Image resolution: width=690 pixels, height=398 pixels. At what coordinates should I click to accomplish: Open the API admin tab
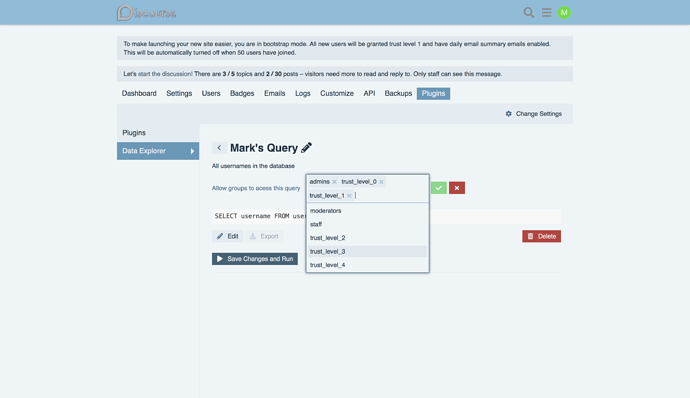click(369, 93)
